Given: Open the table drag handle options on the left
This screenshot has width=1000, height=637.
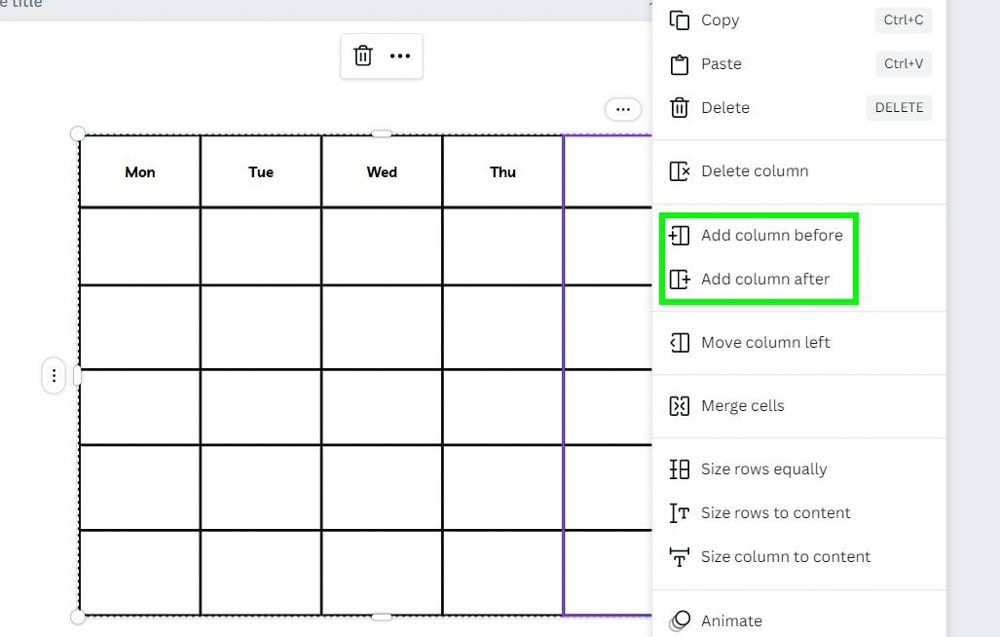Looking at the screenshot, I should 53,375.
